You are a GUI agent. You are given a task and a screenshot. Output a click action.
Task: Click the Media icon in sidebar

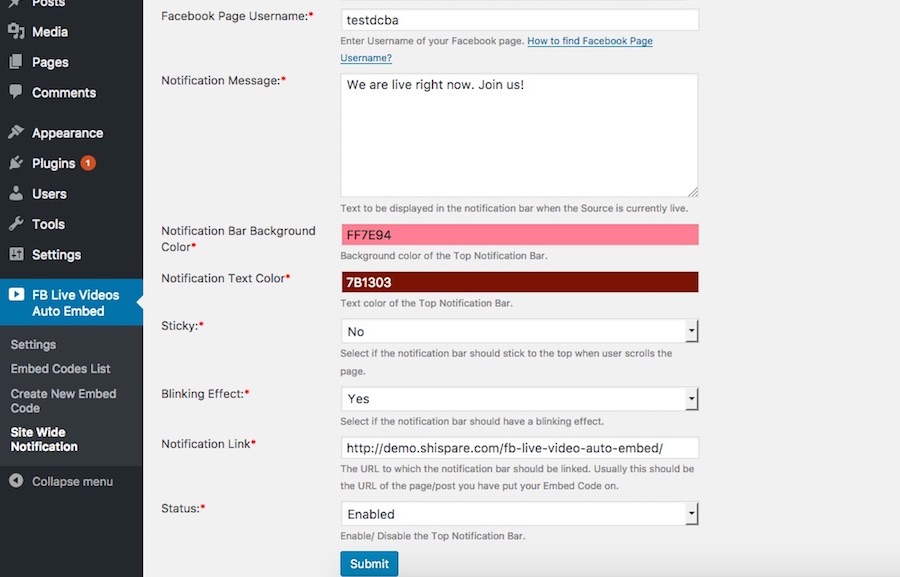(x=16, y=32)
